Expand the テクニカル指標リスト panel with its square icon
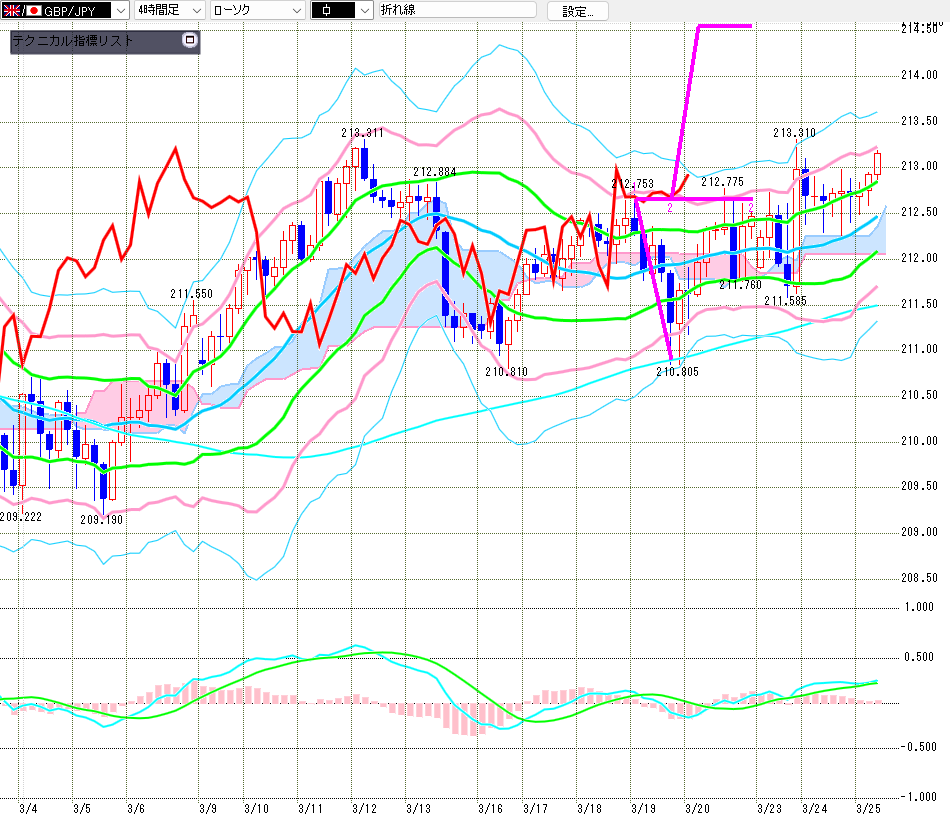Viewport: 950px width, 819px height. (x=190, y=41)
